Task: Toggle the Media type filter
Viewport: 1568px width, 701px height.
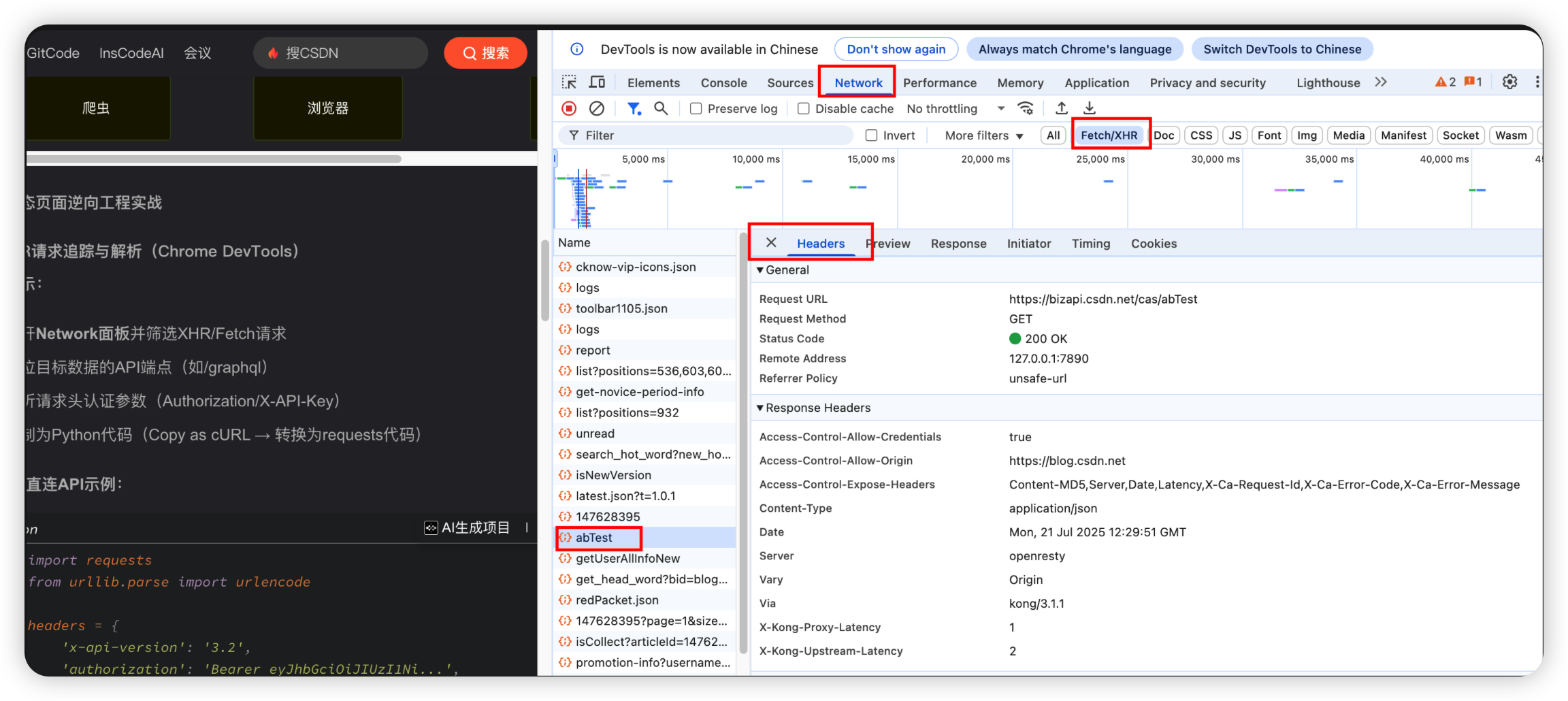Action: click(x=1349, y=135)
